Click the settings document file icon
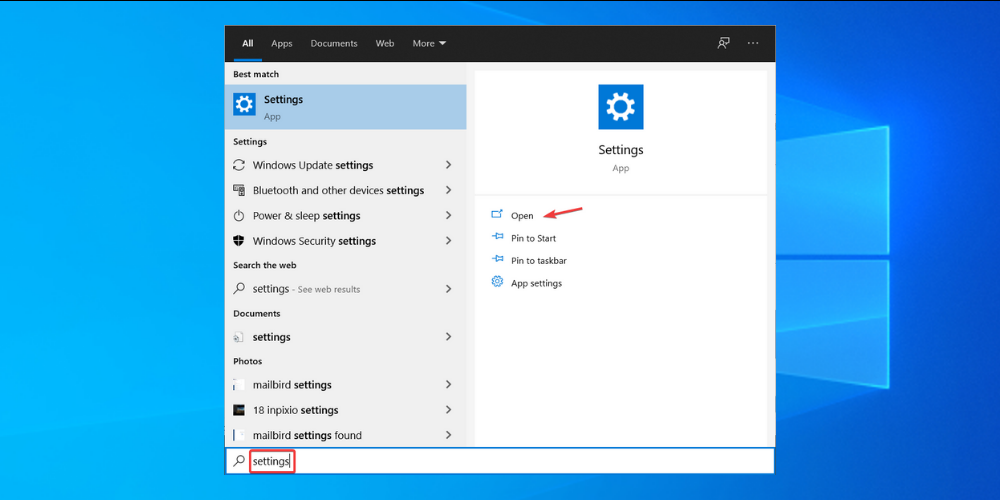The width and height of the screenshot is (1000, 500). point(239,337)
